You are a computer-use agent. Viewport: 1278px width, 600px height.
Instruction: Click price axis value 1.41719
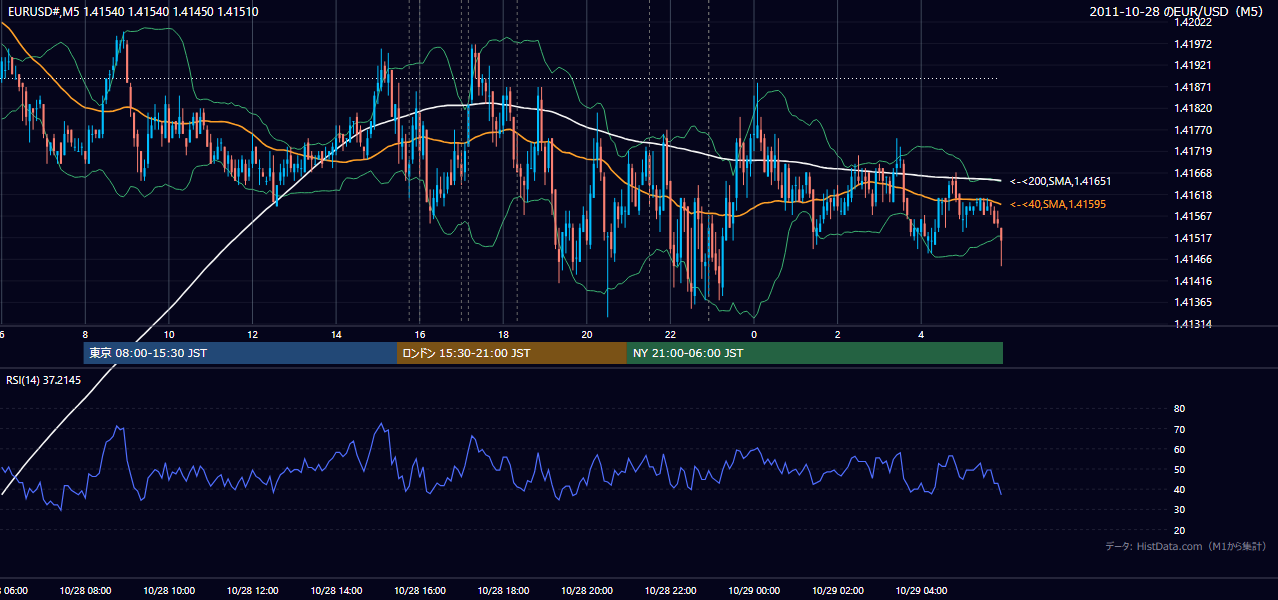[1194, 151]
